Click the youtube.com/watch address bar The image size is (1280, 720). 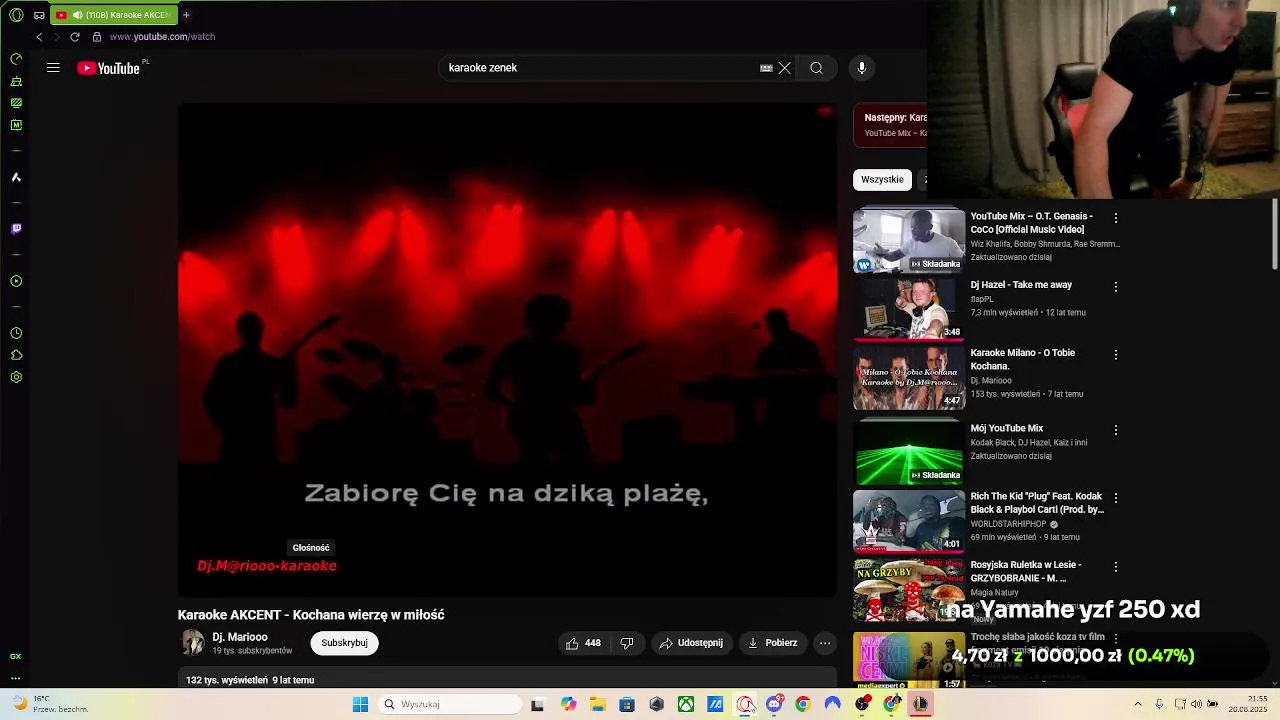click(x=162, y=37)
